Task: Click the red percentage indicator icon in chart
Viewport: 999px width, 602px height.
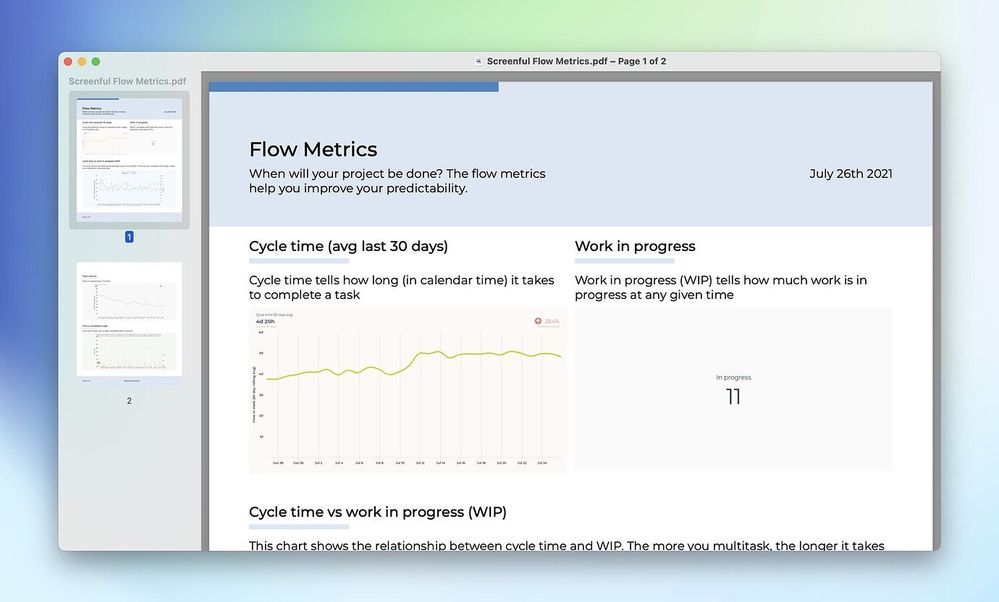Action: click(x=538, y=321)
